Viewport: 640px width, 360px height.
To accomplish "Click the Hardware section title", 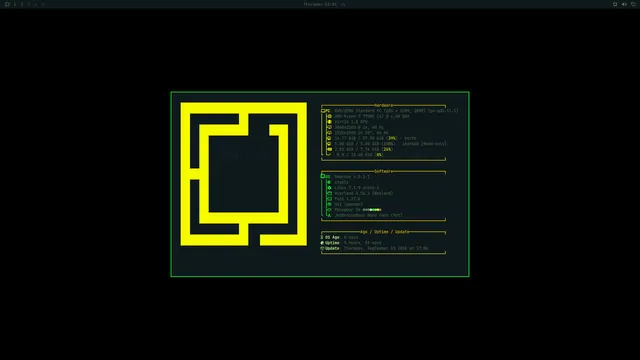I will coord(383,105).
